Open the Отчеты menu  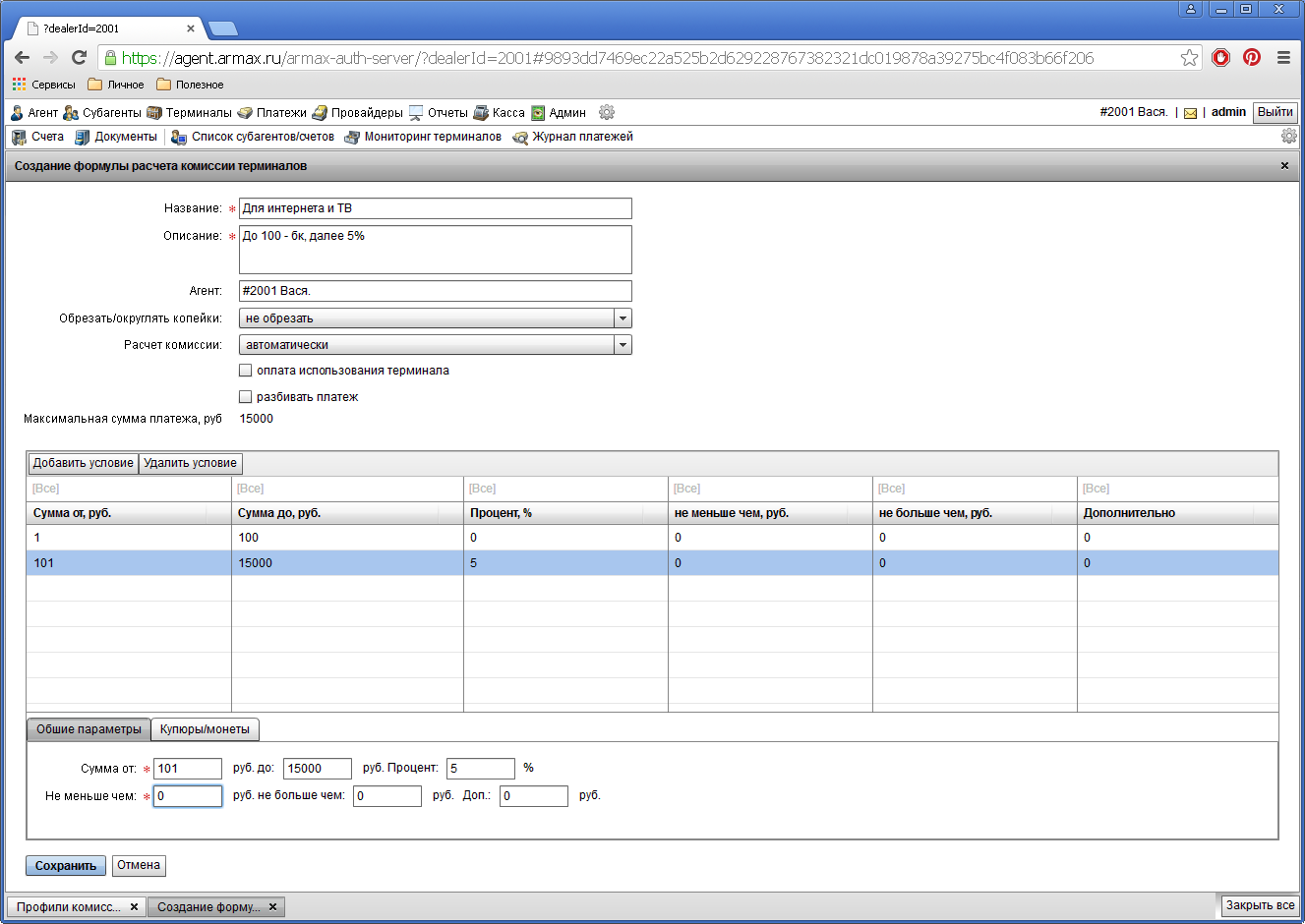[439, 113]
